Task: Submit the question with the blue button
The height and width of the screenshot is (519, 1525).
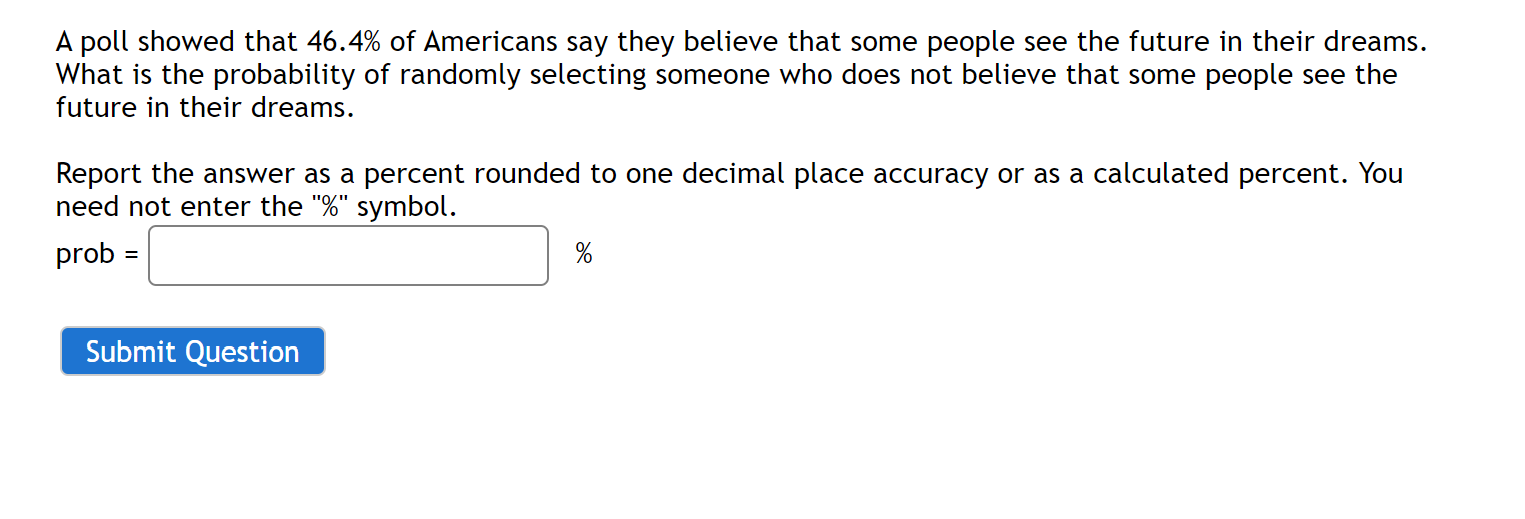Action: click(x=193, y=351)
